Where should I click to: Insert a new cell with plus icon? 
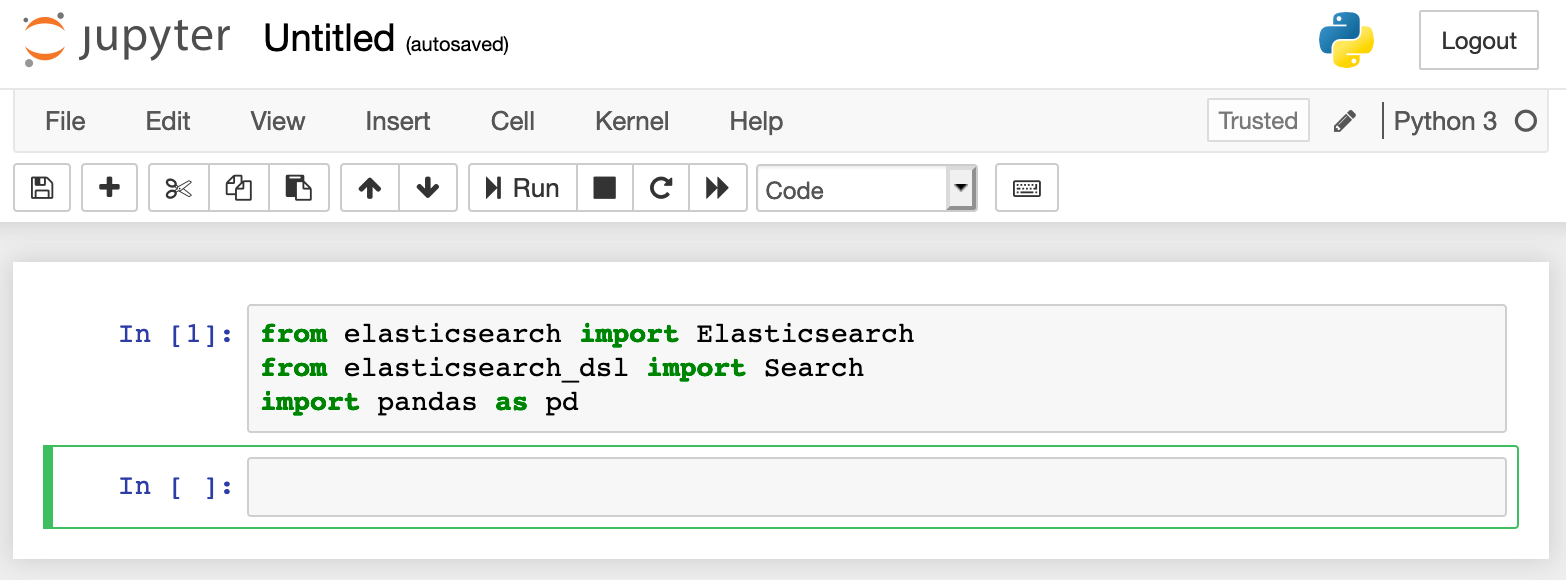[x=109, y=187]
